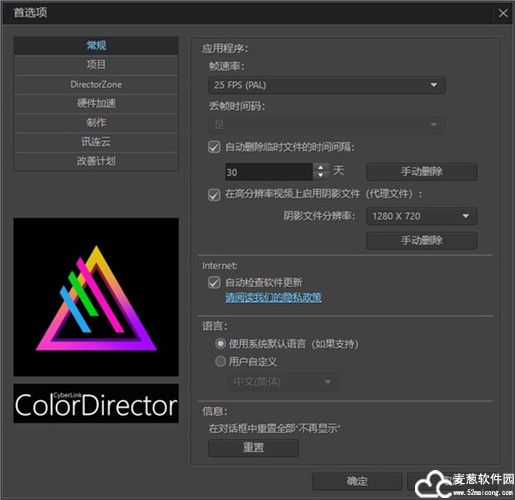Switch to the DirectorZone tab
The height and width of the screenshot is (500, 515).
coord(96,84)
